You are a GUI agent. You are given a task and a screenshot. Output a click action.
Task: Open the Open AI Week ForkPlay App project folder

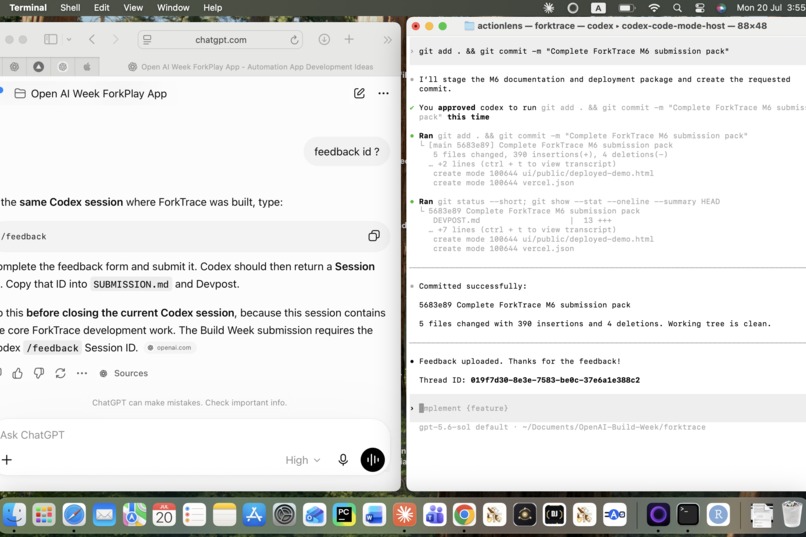click(x=90, y=94)
